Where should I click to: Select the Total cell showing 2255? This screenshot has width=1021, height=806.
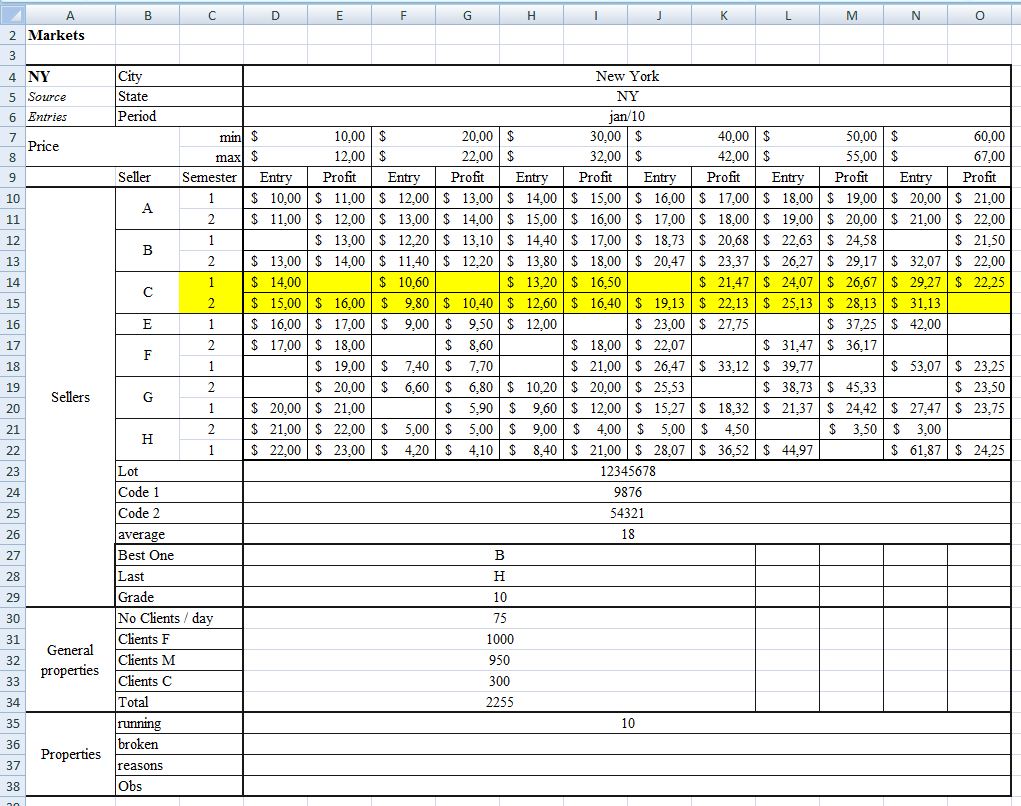(x=499, y=701)
